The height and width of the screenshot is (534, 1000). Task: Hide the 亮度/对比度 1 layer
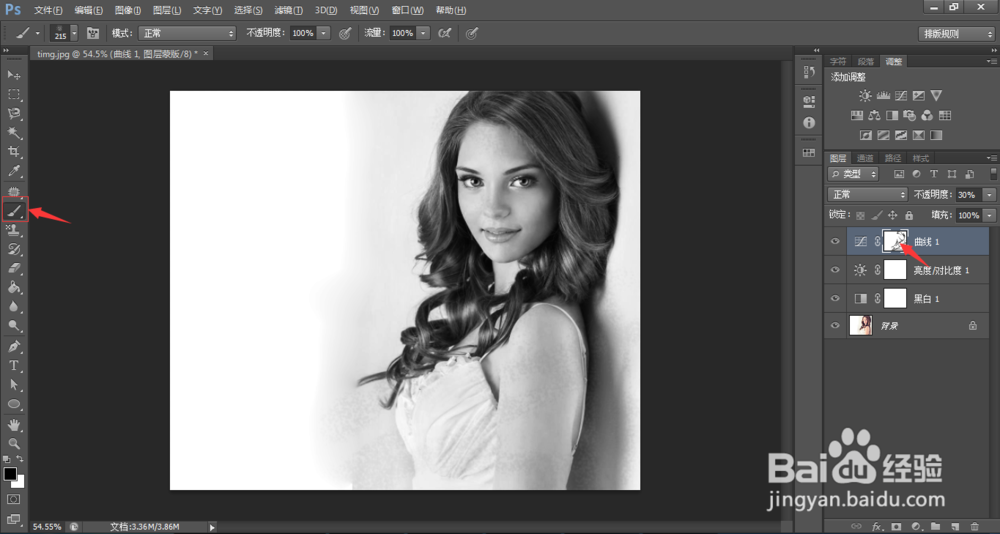835,270
